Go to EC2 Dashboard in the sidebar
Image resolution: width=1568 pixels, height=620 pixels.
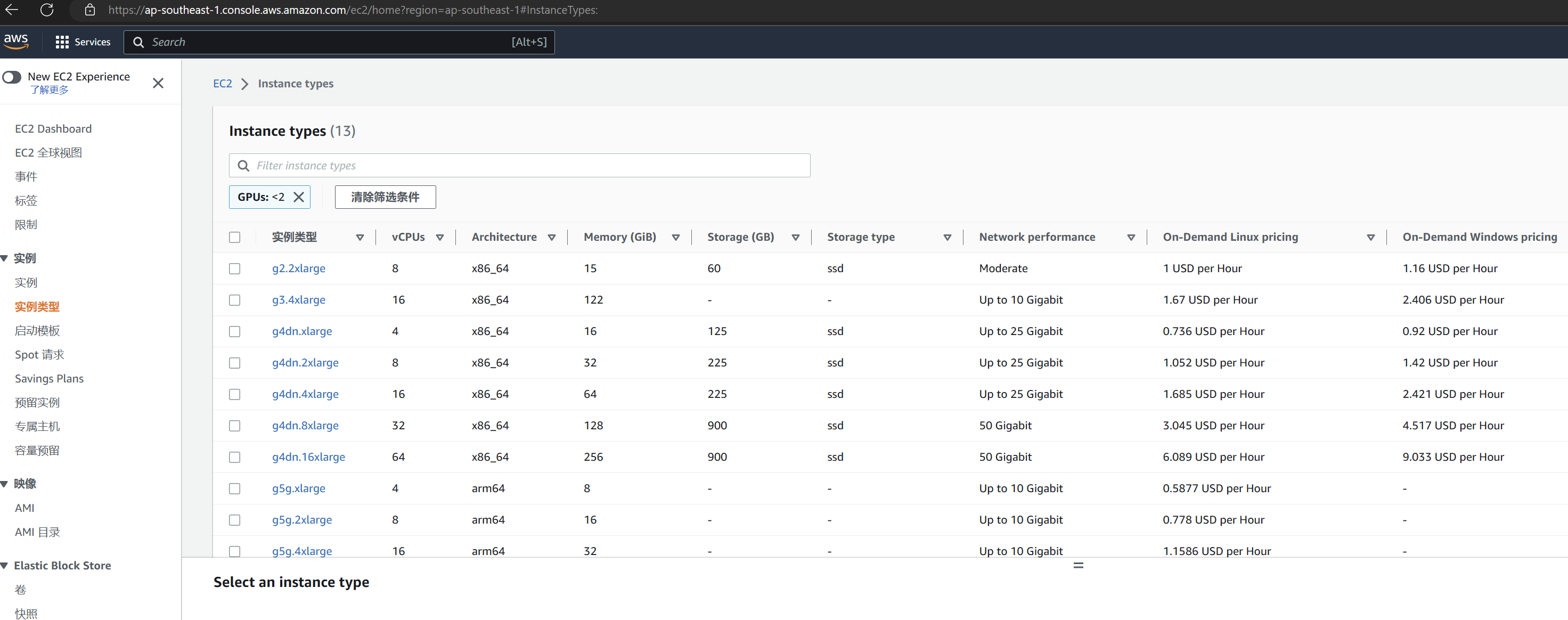click(53, 128)
